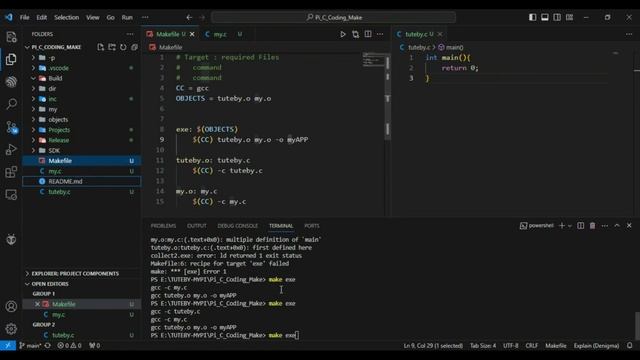
Task: Go to line and column indicator
Action: (433, 345)
